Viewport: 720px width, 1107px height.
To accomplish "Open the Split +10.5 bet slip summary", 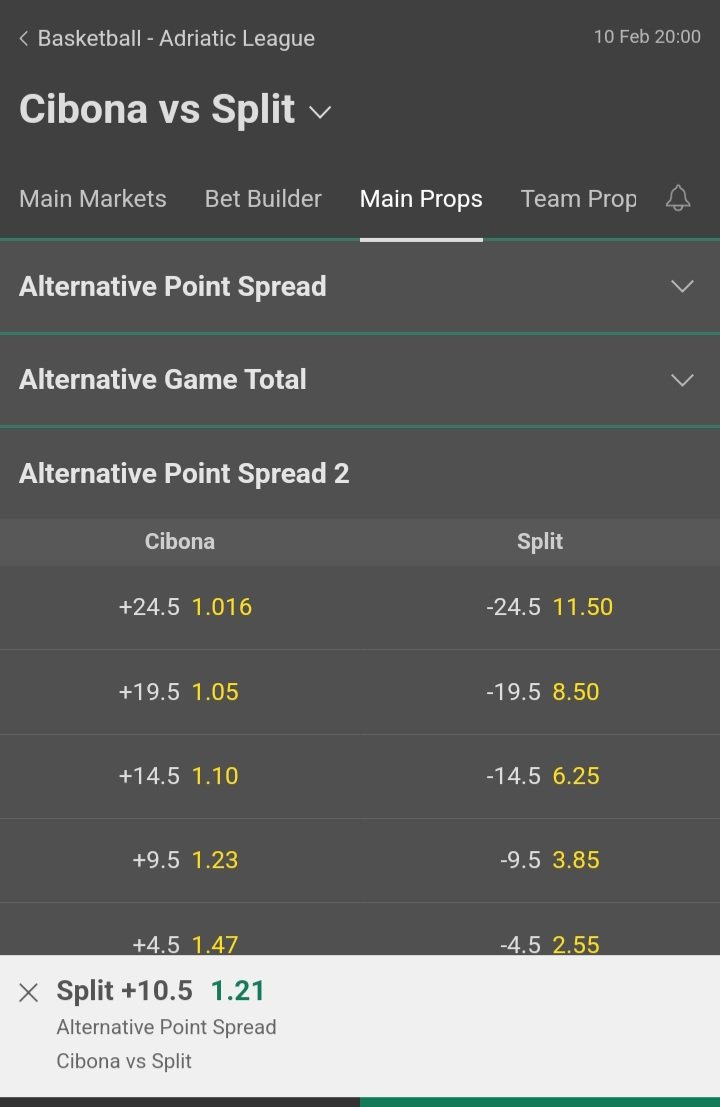I will 360,1026.
